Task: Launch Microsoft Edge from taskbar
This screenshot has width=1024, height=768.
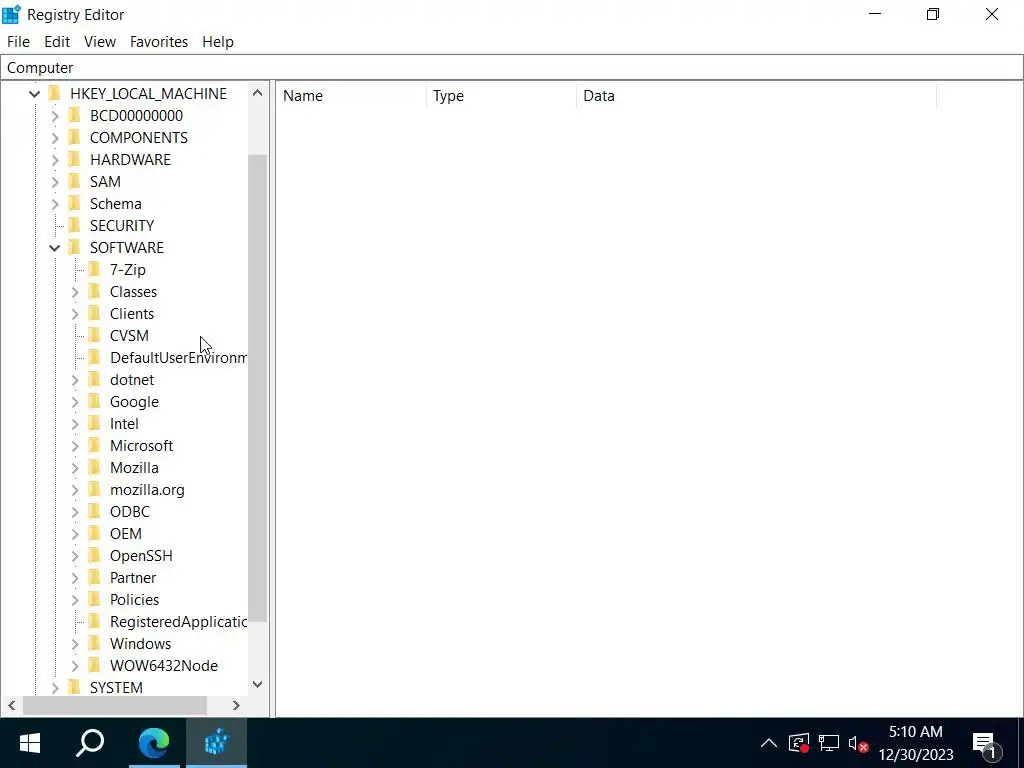Action: pos(154,743)
